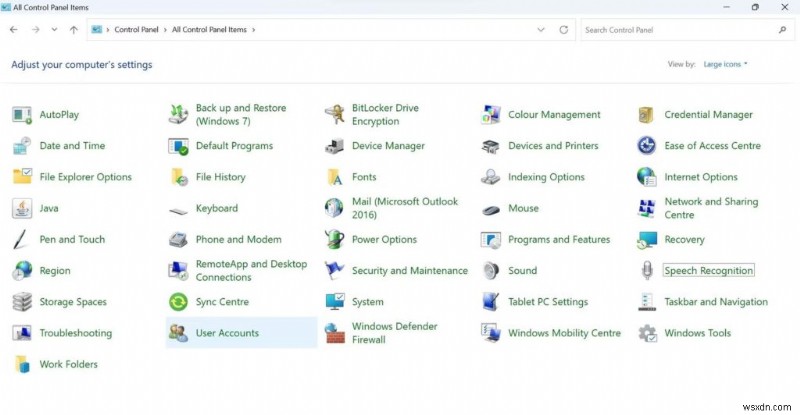Screen dimensions: 800x415
Task: Go up one level with Up arrow
Action: [74, 30]
